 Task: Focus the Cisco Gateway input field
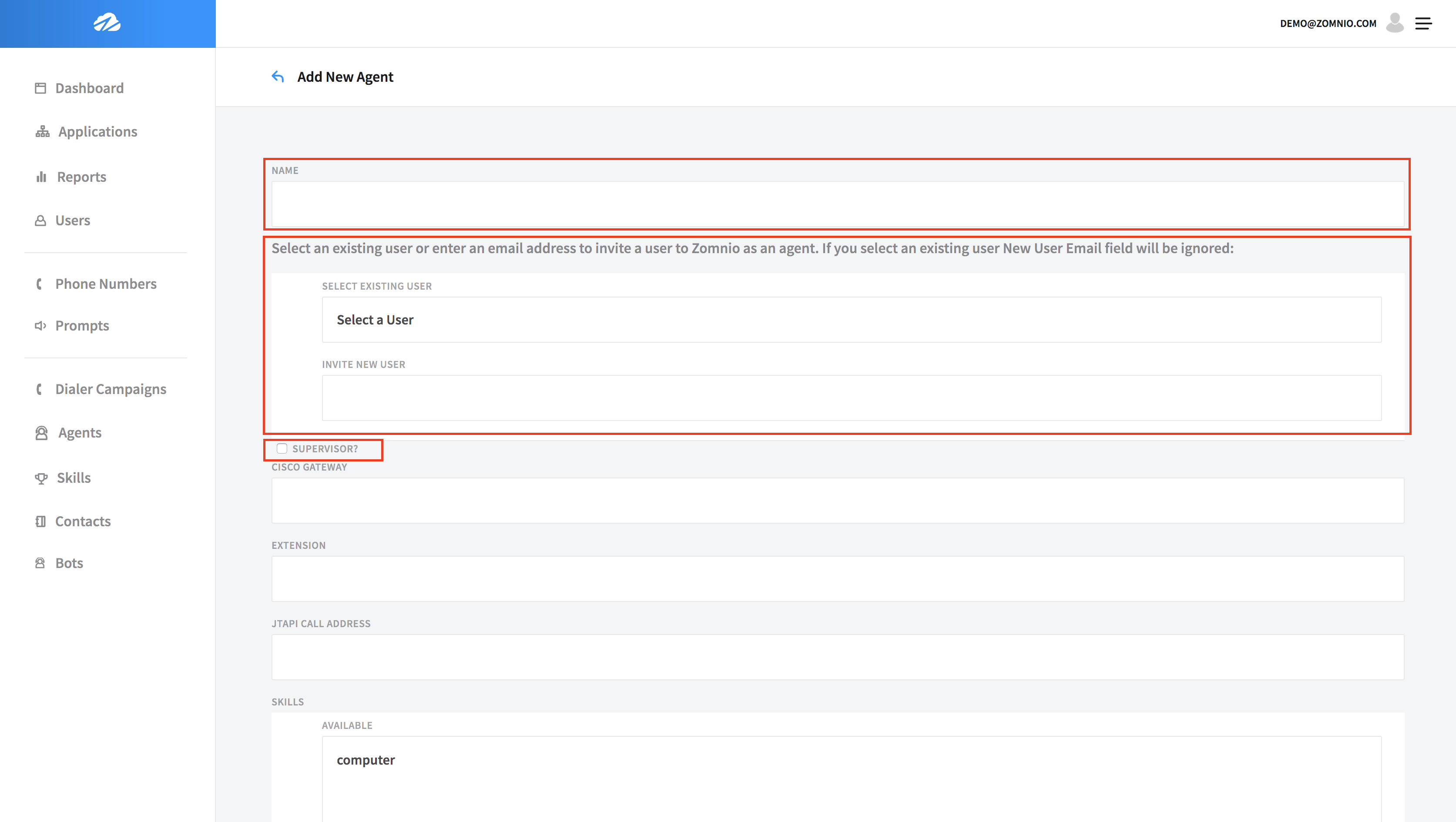click(x=838, y=501)
